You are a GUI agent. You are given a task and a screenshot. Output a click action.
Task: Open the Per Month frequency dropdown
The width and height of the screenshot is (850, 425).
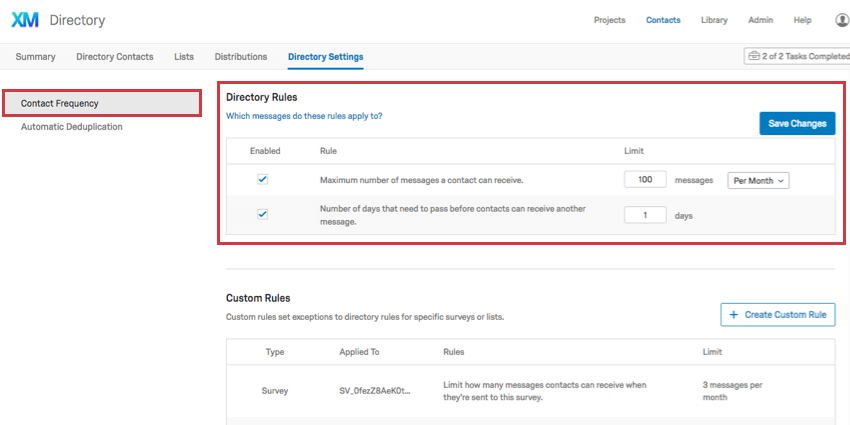tap(758, 181)
